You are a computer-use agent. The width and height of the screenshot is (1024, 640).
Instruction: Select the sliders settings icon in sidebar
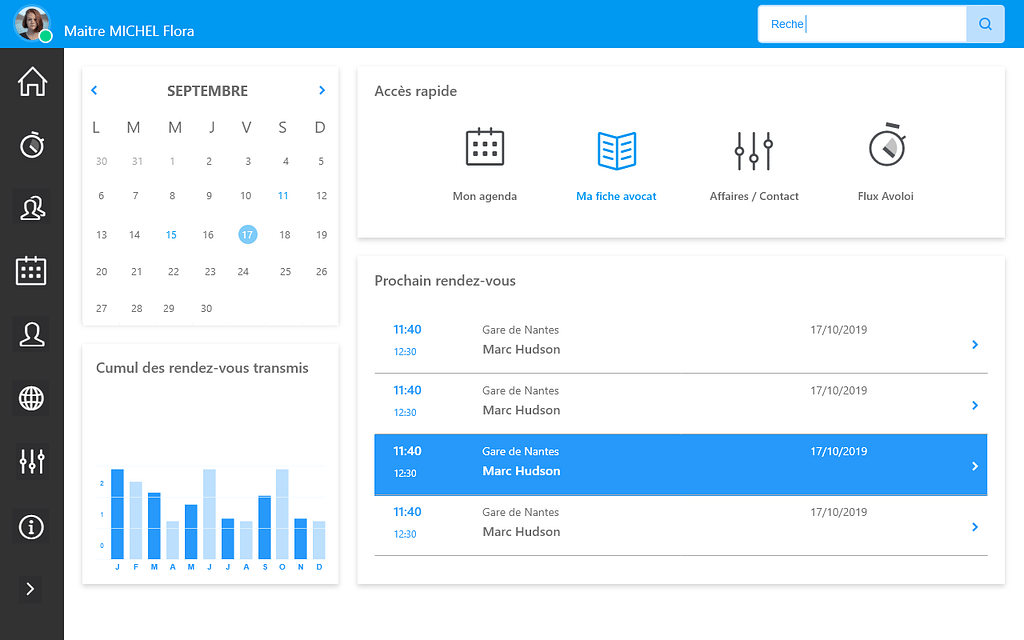pyautogui.click(x=32, y=461)
